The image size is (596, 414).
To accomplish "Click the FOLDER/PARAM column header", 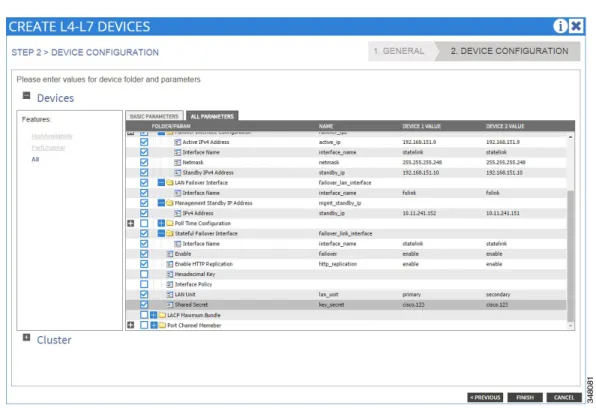I will [171, 126].
